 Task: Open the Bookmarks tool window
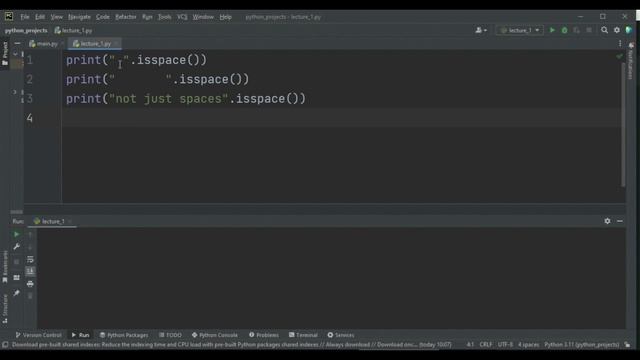point(5,267)
